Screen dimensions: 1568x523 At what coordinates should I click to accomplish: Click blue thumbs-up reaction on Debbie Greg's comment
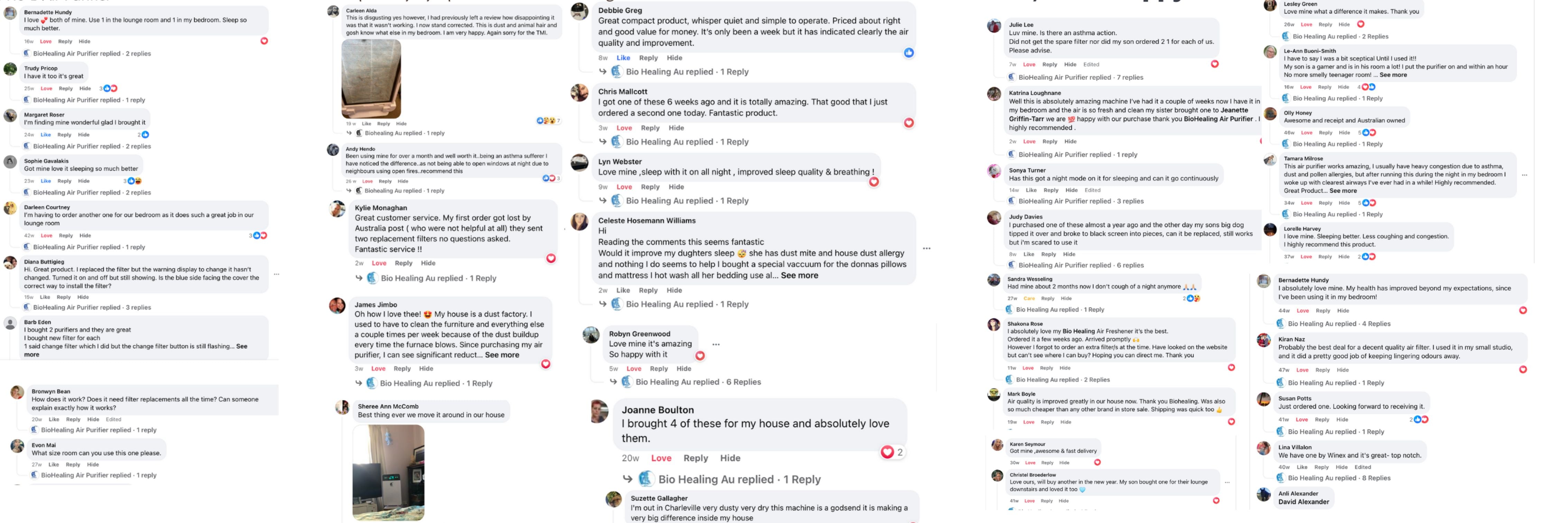909,53
